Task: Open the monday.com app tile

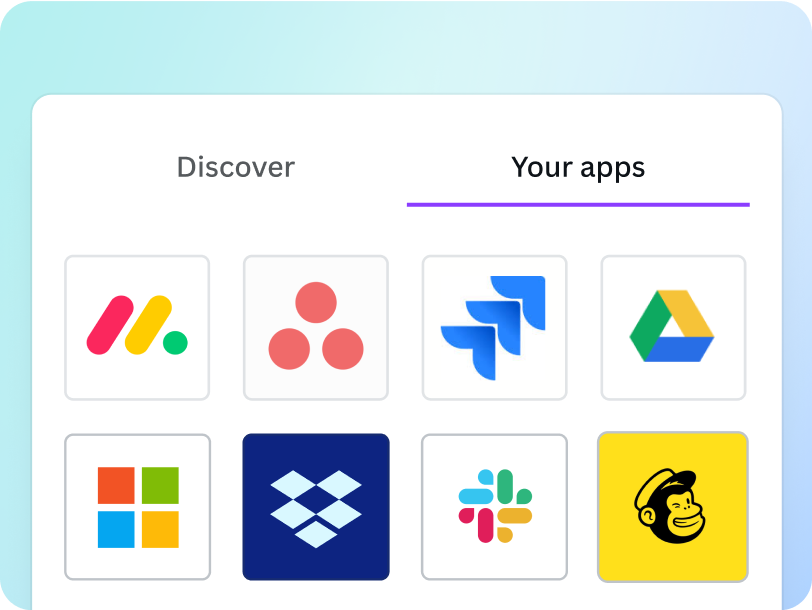Action: point(137,328)
